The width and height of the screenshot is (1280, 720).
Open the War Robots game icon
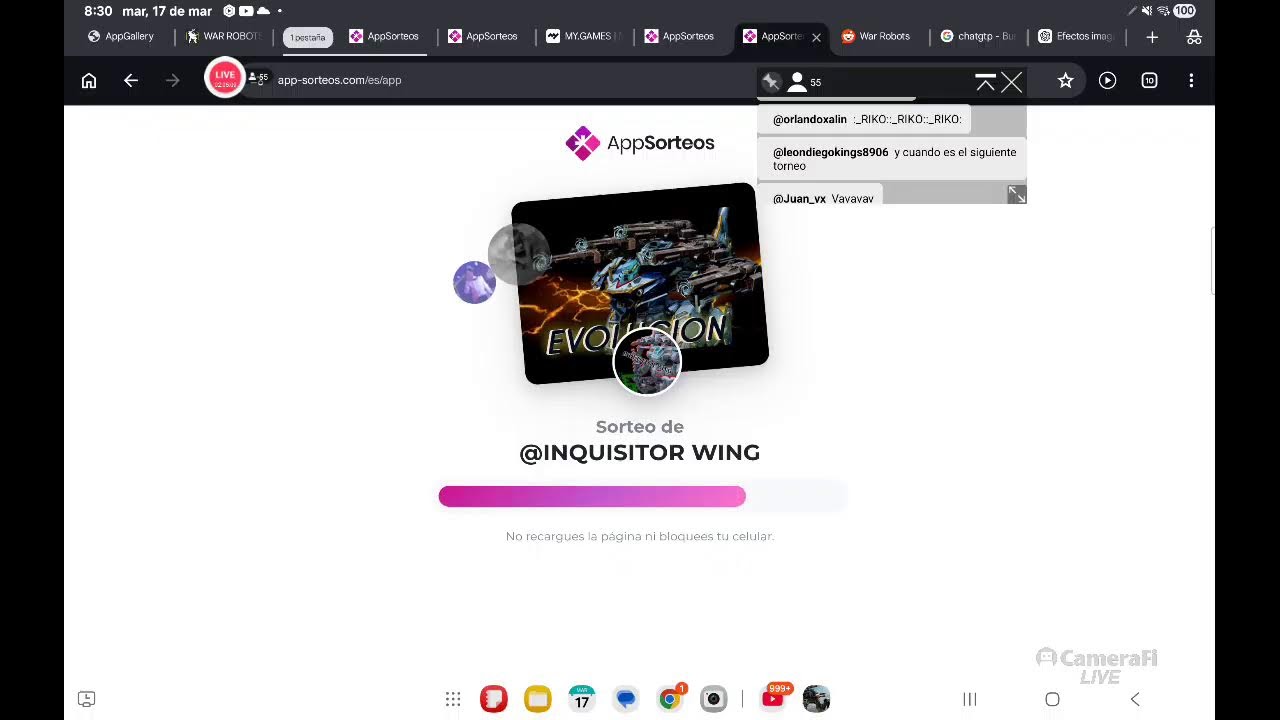(816, 699)
